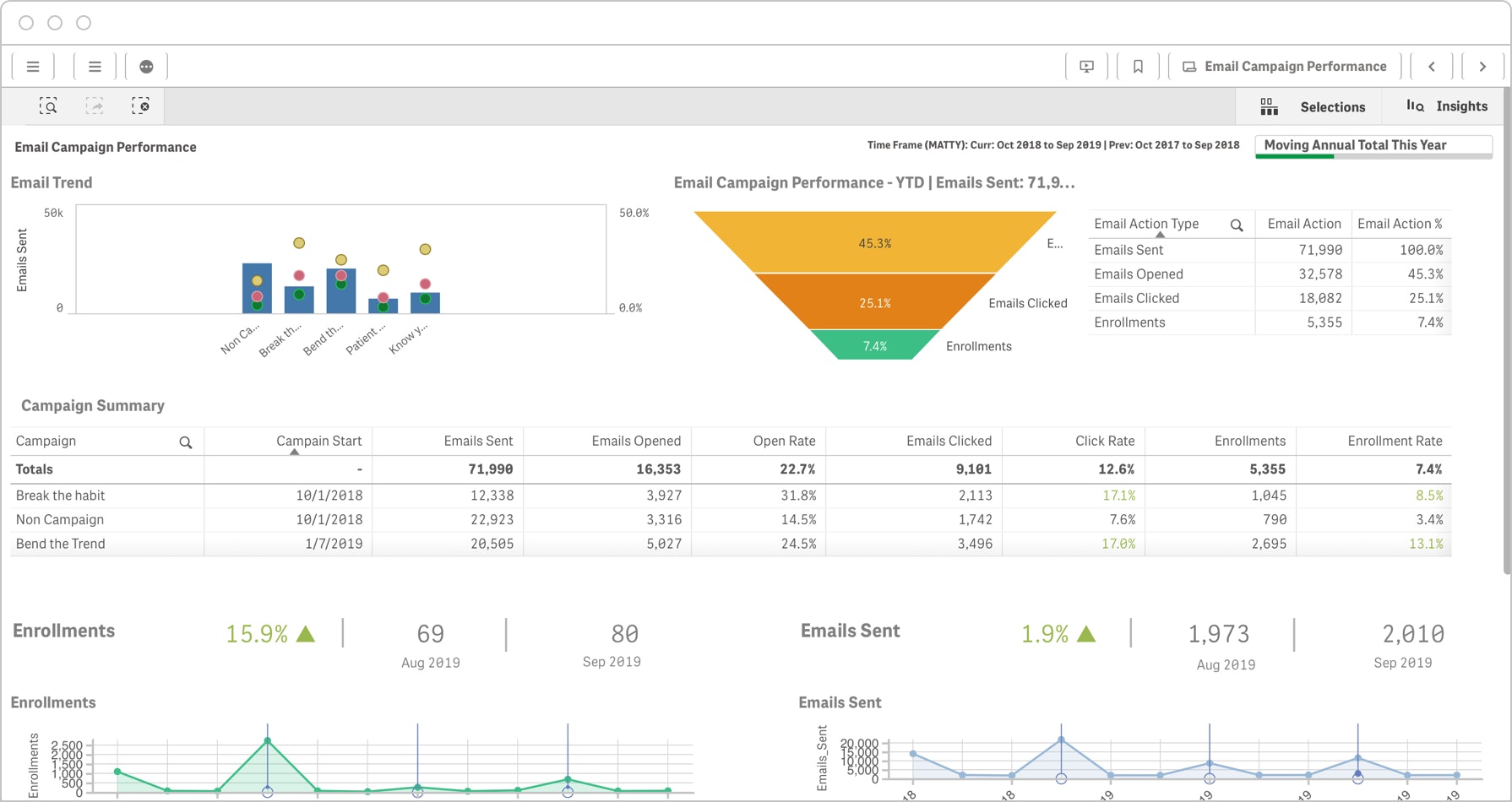
Task: Click the Emails Clicked funnel label
Action: click(x=1028, y=303)
